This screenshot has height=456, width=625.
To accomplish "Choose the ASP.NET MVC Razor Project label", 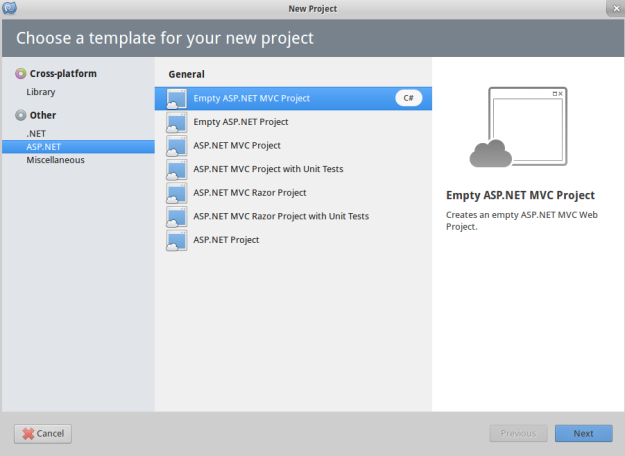I will pyautogui.click(x=250, y=193).
